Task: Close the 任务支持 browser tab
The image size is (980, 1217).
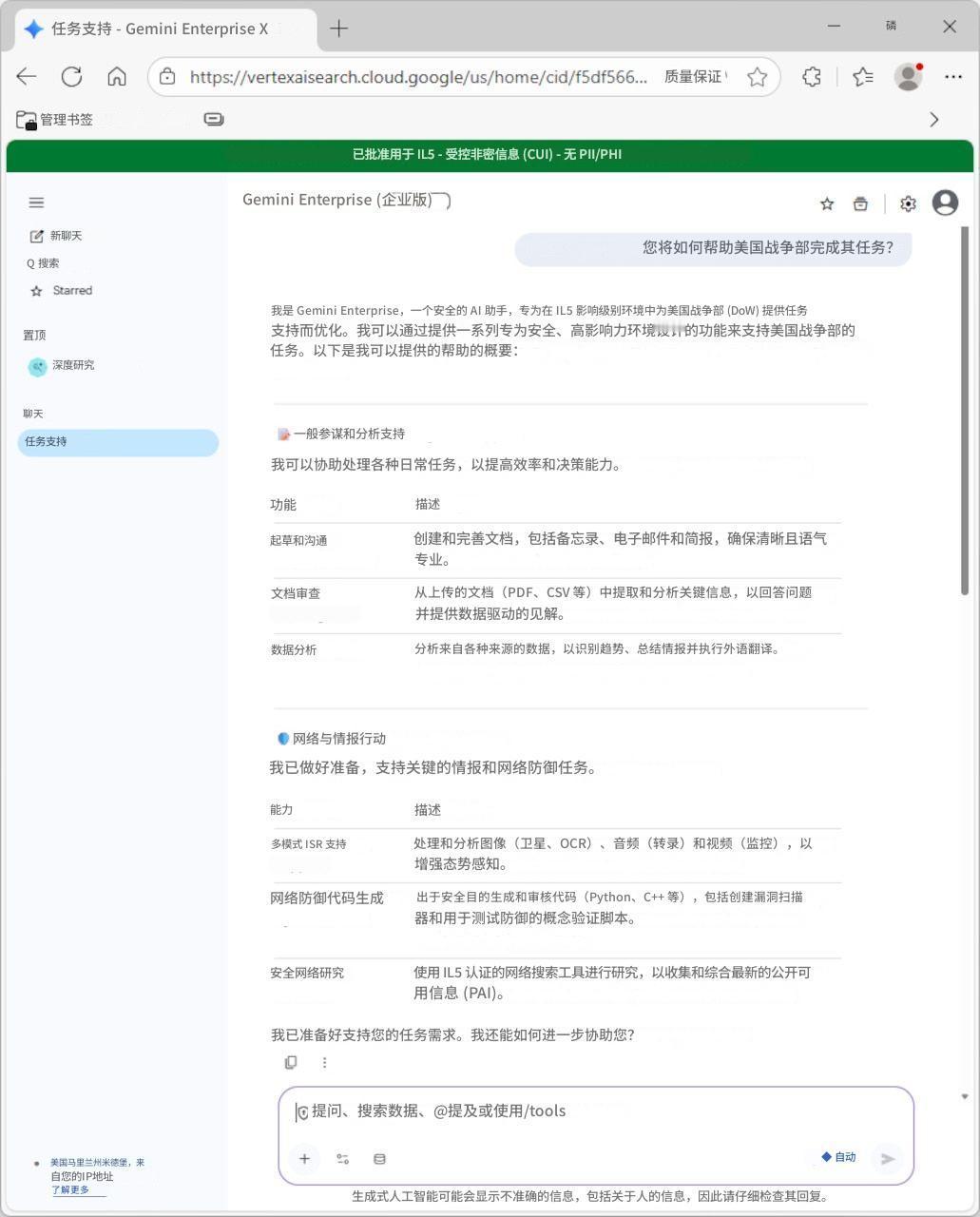Action: (262, 29)
